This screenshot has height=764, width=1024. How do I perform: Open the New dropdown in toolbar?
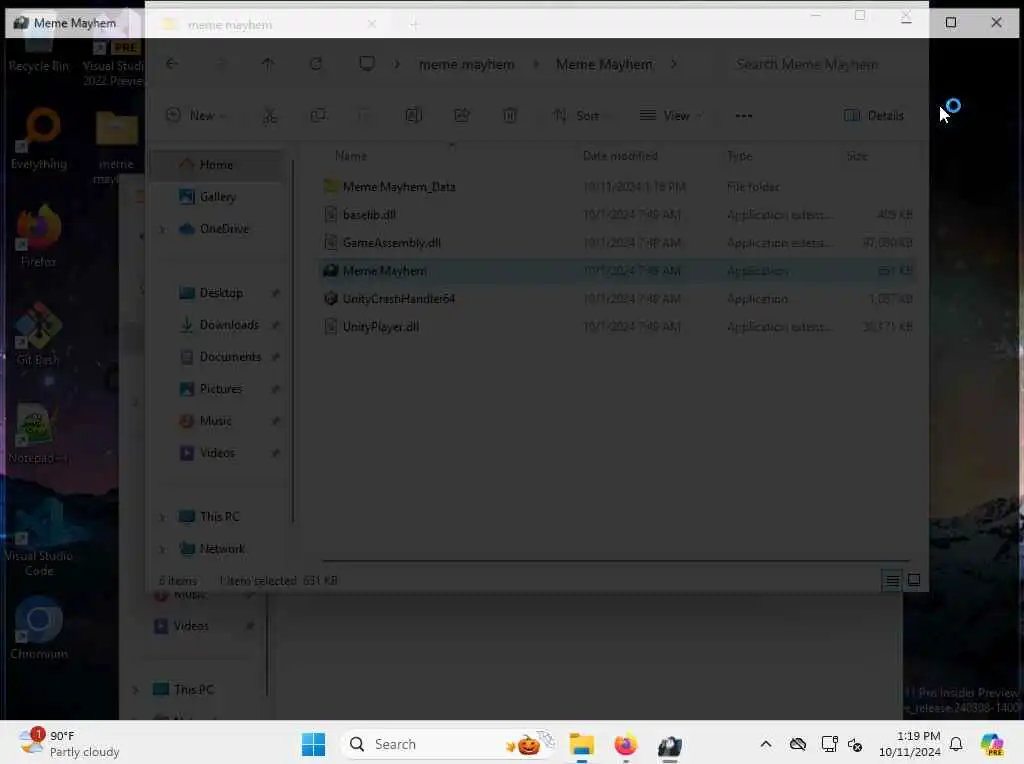[x=196, y=116]
